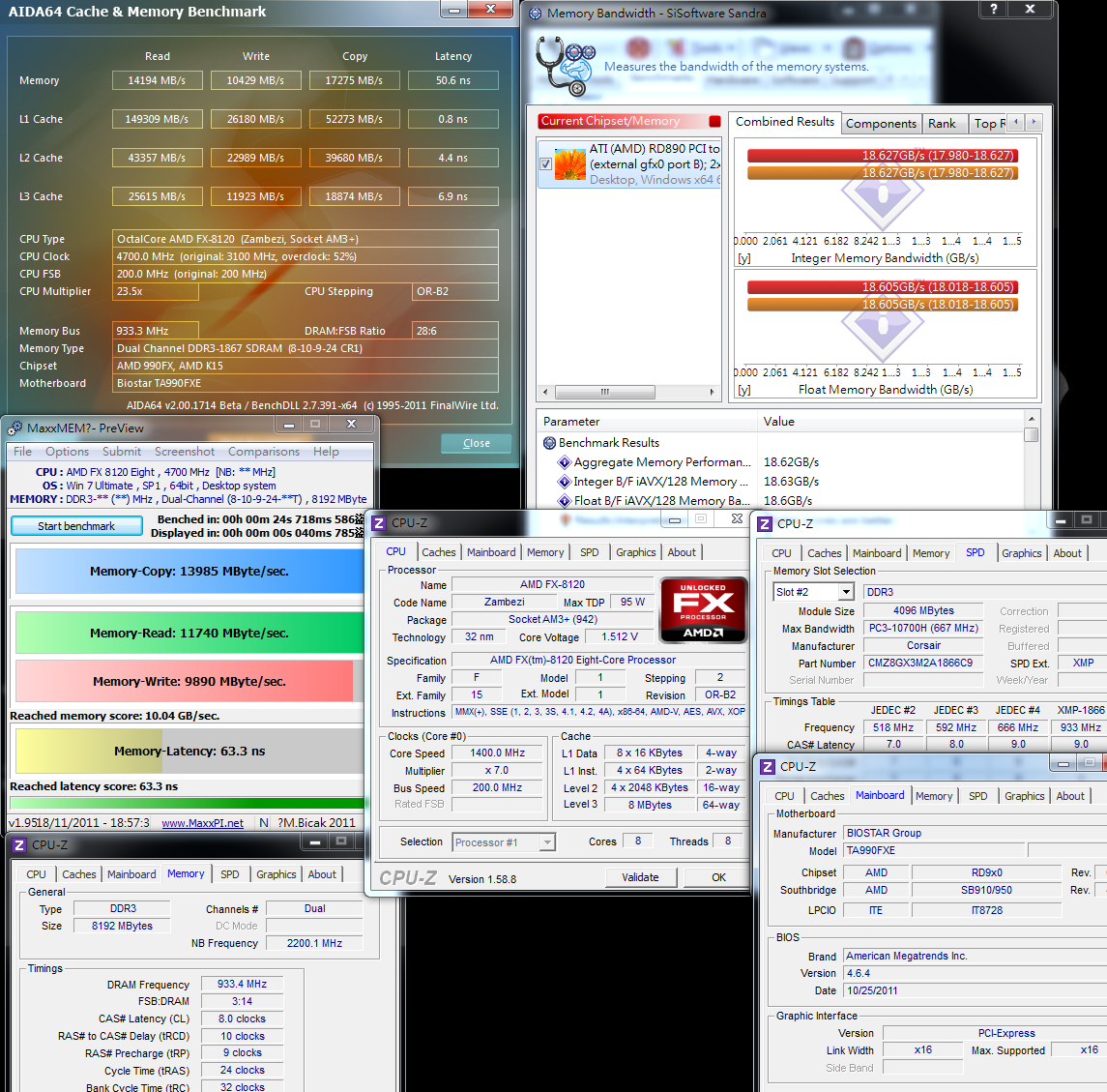The image size is (1107, 1092).
Task: Click Start benchmark in MaxxMEM
Action: (x=76, y=526)
